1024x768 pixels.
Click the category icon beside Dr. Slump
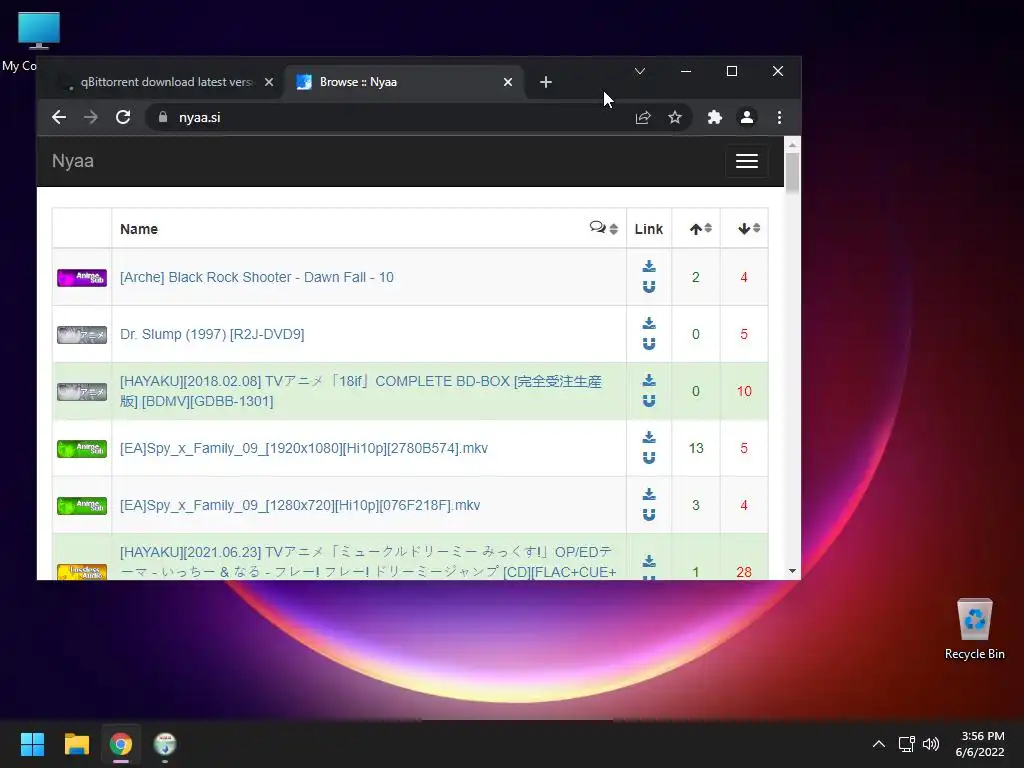coord(82,335)
